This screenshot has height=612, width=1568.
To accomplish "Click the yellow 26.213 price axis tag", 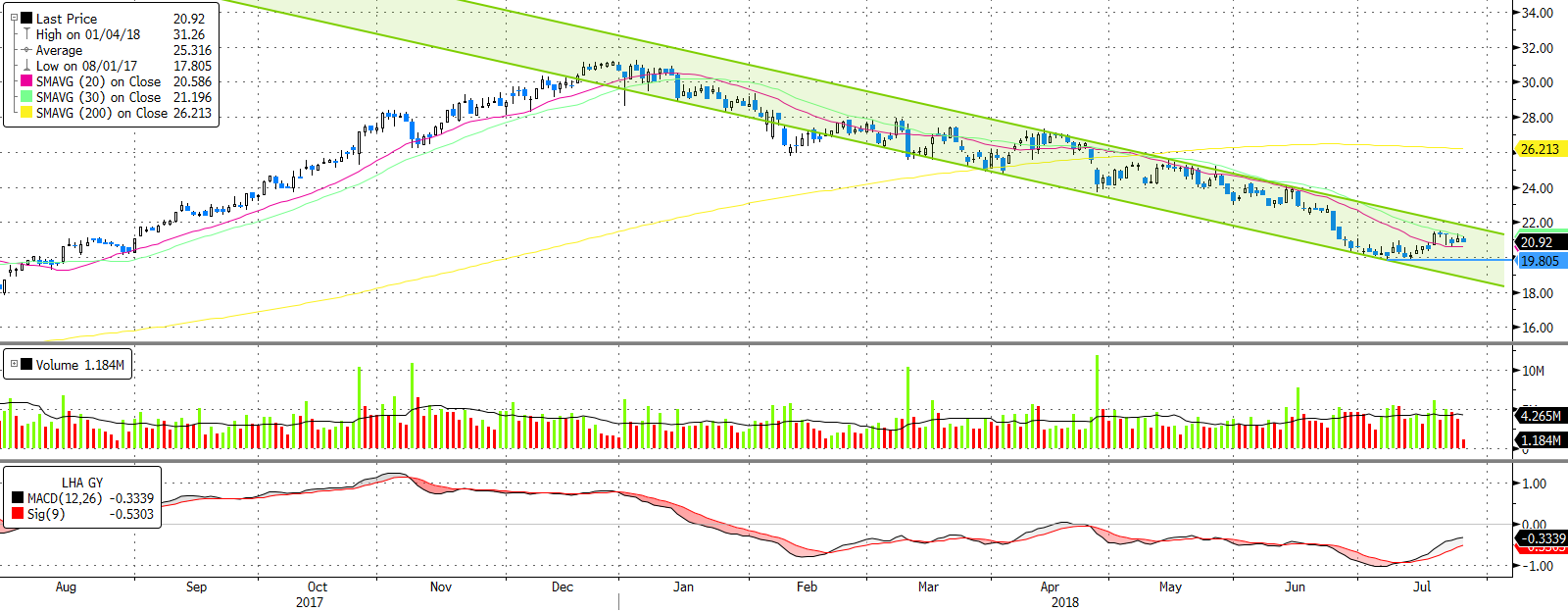I will [1541, 149].
